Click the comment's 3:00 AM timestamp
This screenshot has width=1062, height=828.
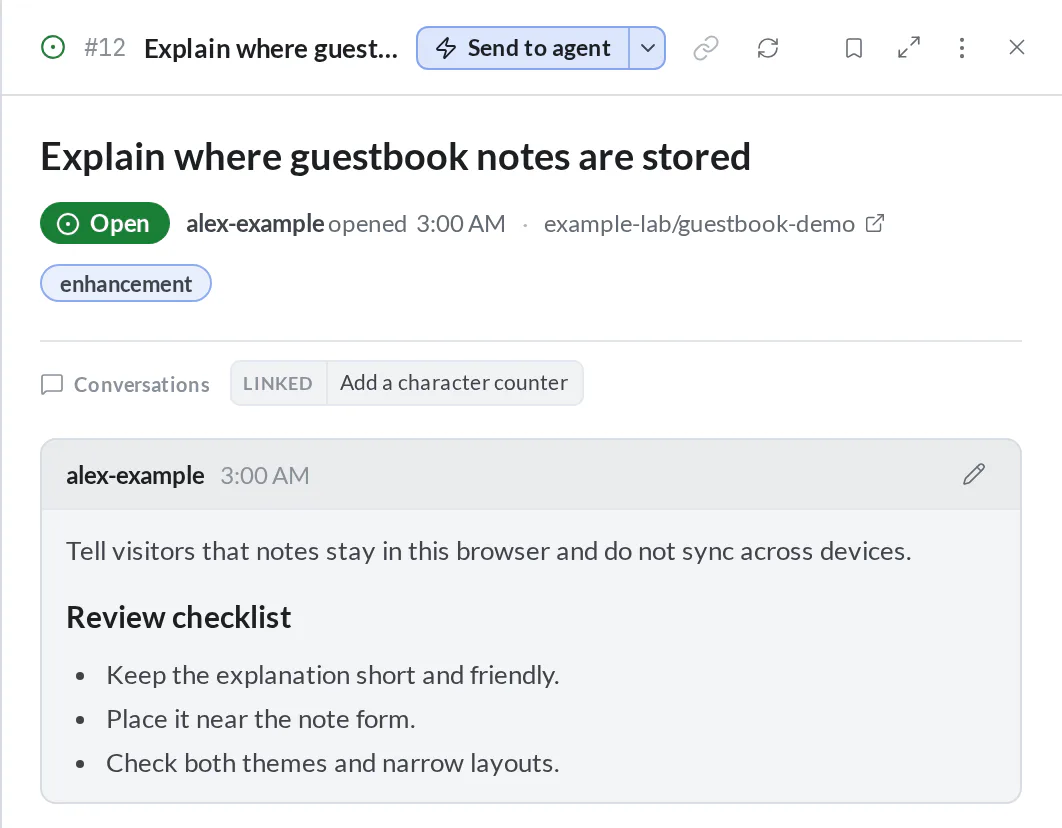[x=265, y=476]
